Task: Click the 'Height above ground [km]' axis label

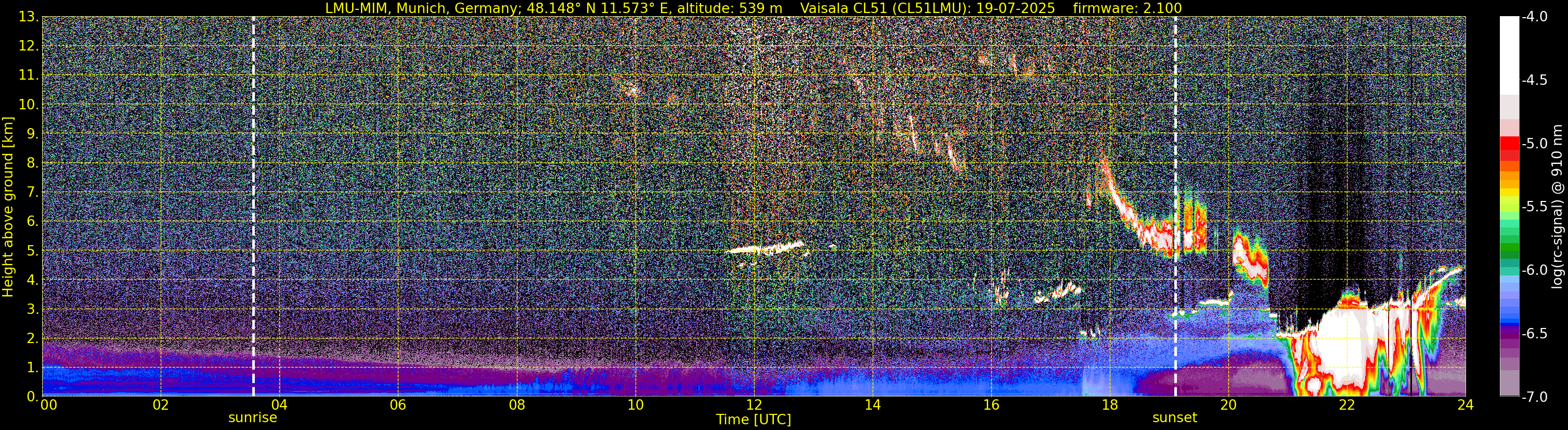Action: (8, 207)
